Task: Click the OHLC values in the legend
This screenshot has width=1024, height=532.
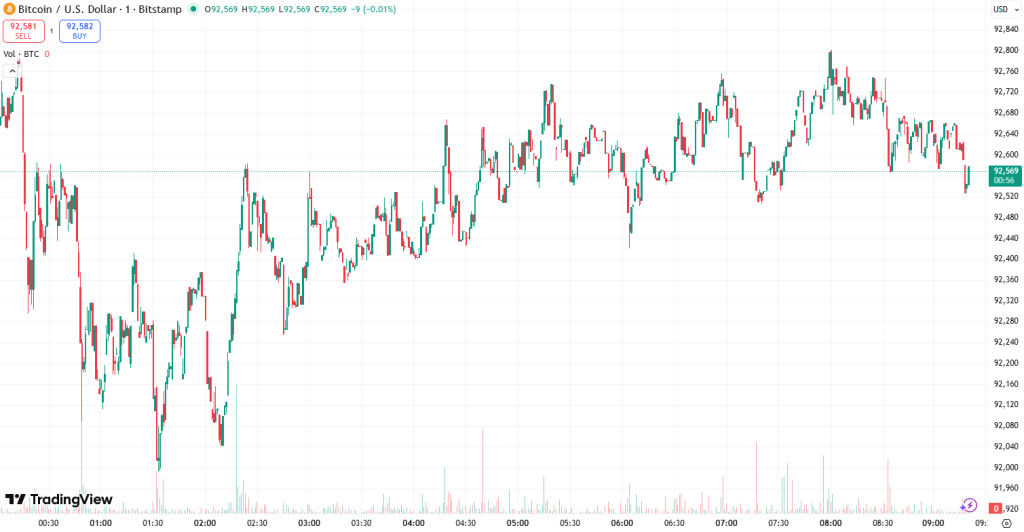Action: tap(300, 9)
